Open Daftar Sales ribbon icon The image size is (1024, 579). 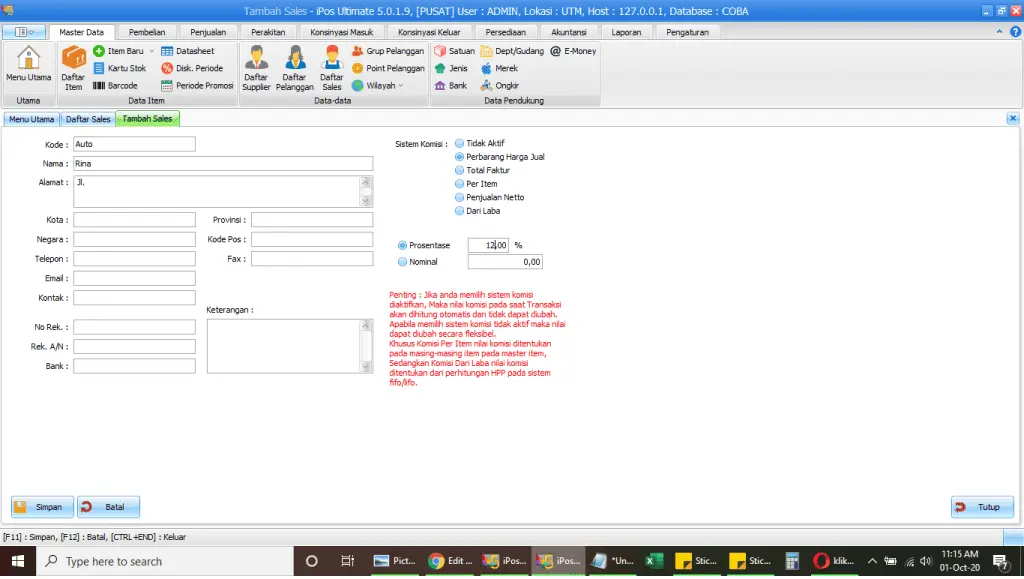[332, 68]
